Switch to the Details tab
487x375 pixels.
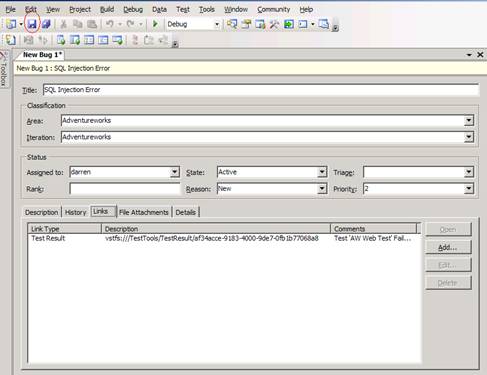point(186,212)
